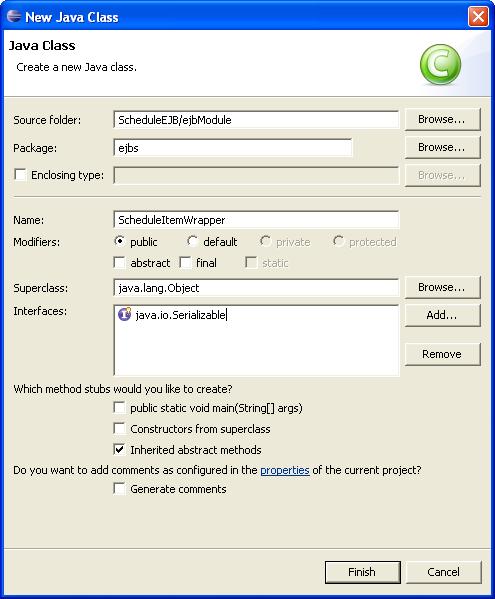Viewport: 495px width, 599px height.
Task: Enable the final modifier checkbox
Action: click(x=185, y=262)
